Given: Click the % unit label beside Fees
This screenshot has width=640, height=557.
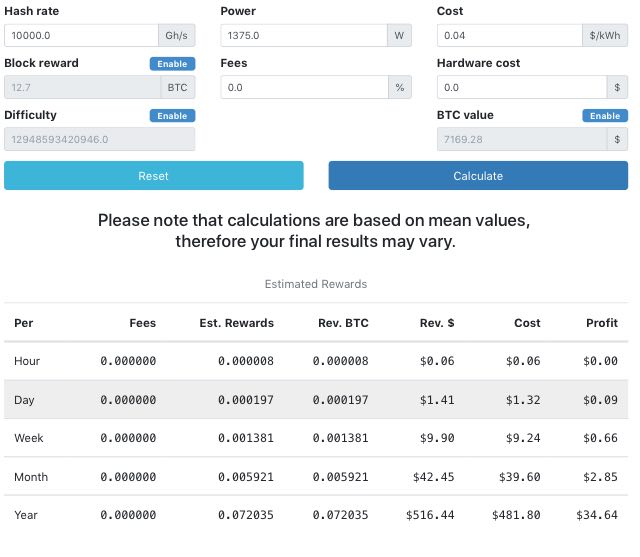Looking at the screenshot, I should pyautogui.click(x=400, y=87).
